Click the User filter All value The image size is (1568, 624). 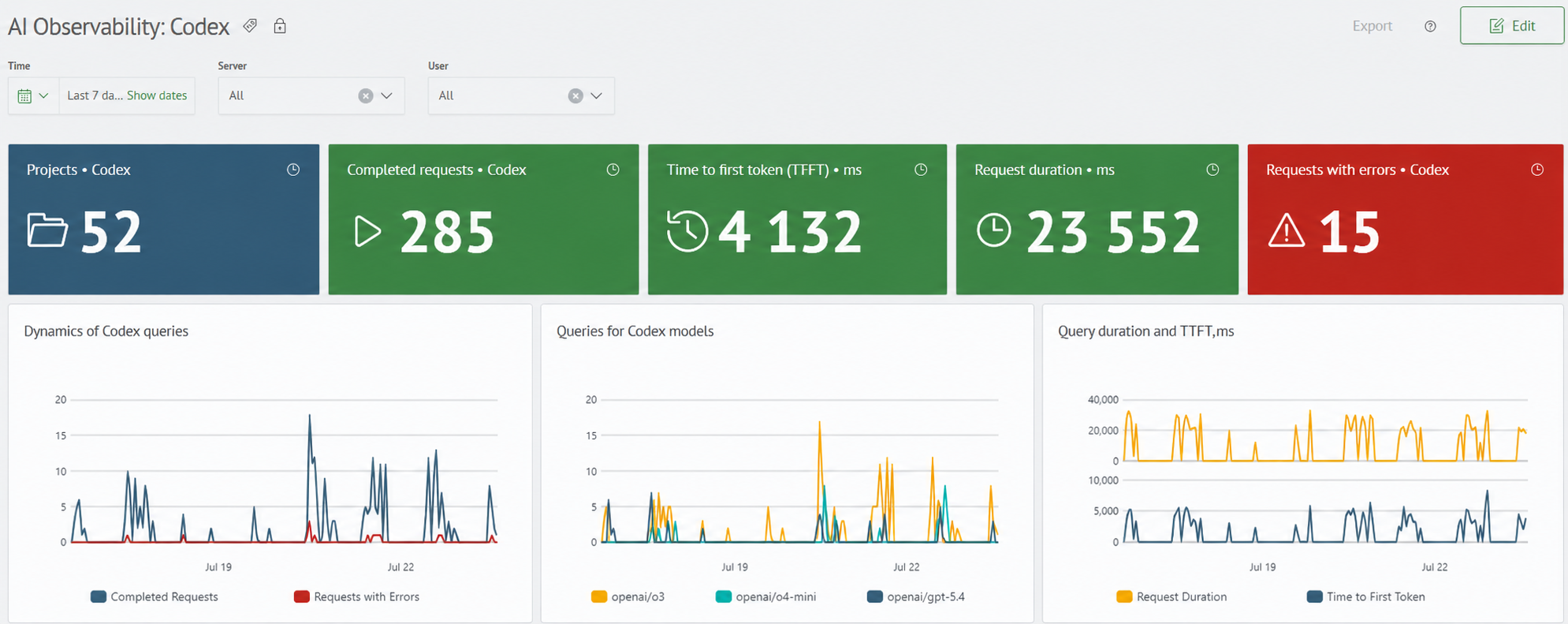[446, 95]
